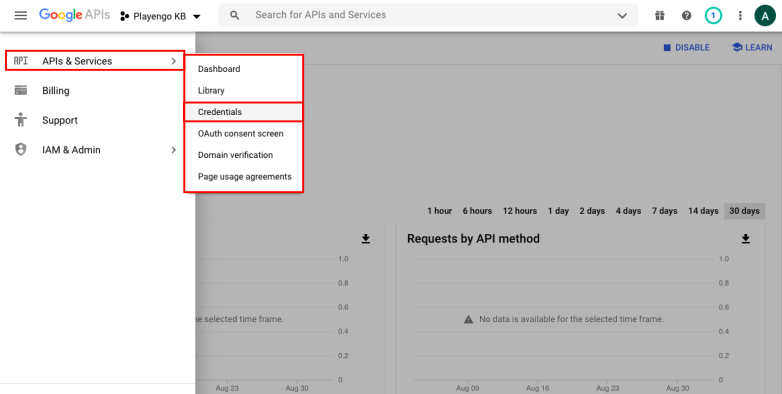
Task: Click the Google APIs logo
Action: pyautogui.click(x=75, y=15)
